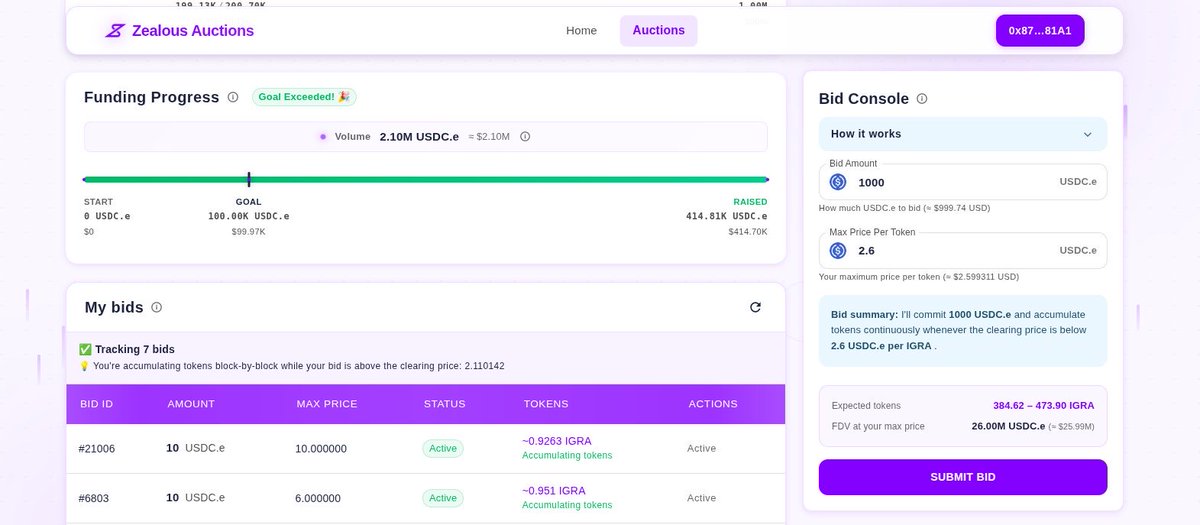
Task: Open the Auctions tab
Action: click(x=659, y=31)
